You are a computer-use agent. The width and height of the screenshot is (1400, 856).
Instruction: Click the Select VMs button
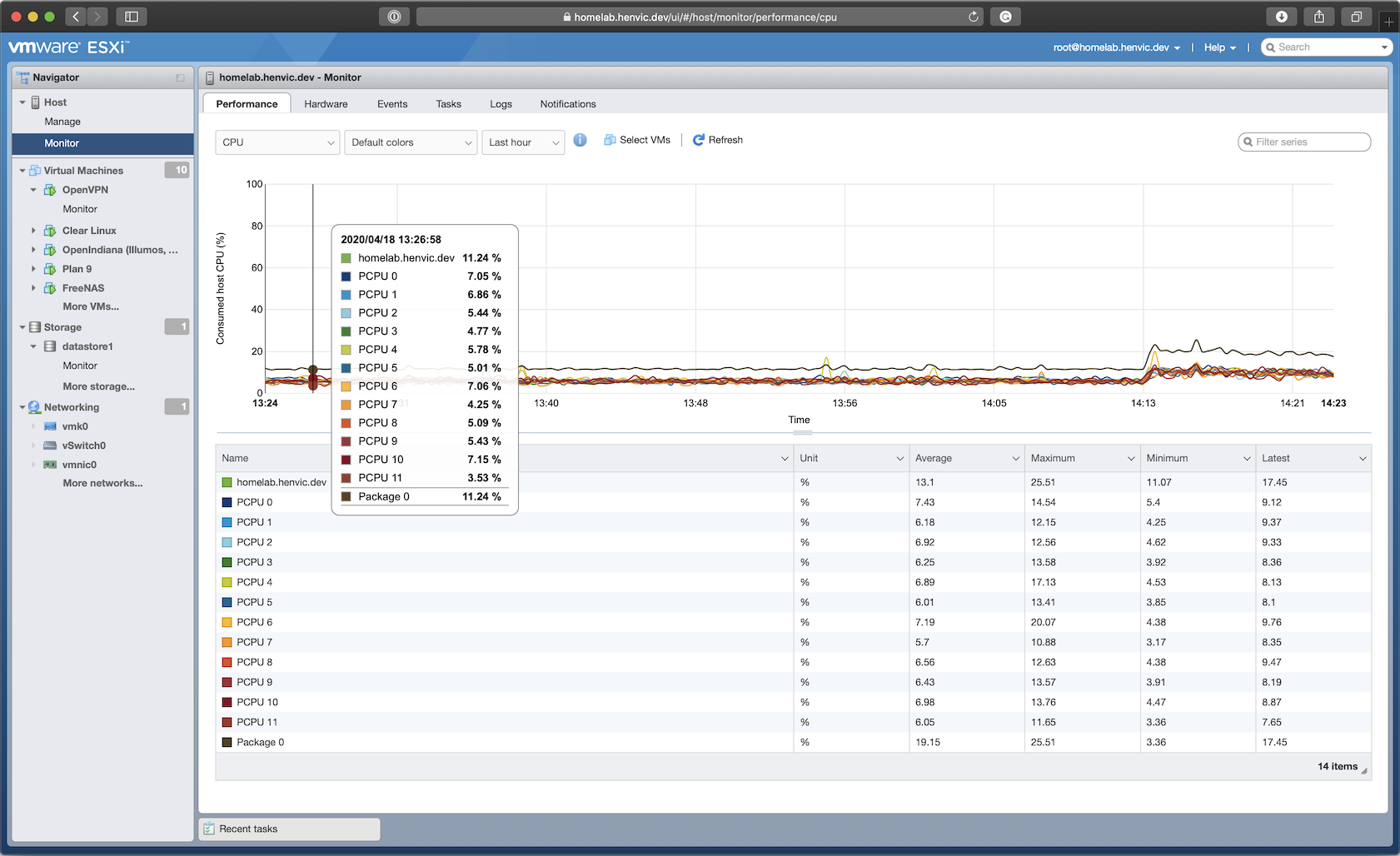637,140
